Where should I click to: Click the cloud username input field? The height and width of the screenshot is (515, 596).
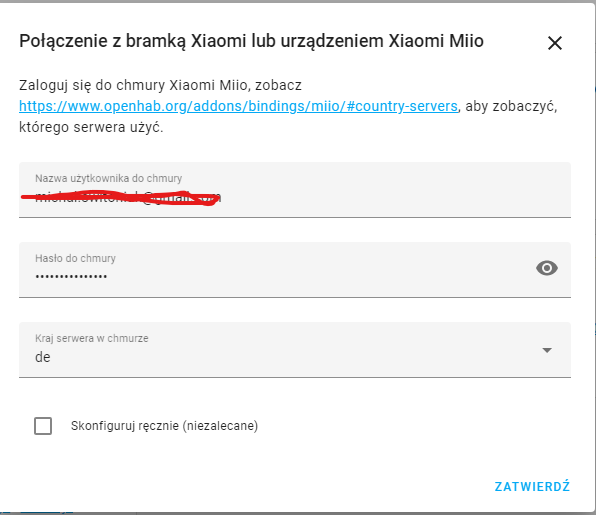point(295,190)
